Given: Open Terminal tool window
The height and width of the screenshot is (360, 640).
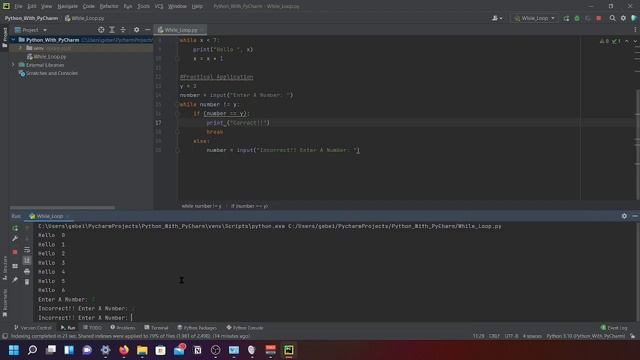Looking at the screenshot, I should coord(156,328).
